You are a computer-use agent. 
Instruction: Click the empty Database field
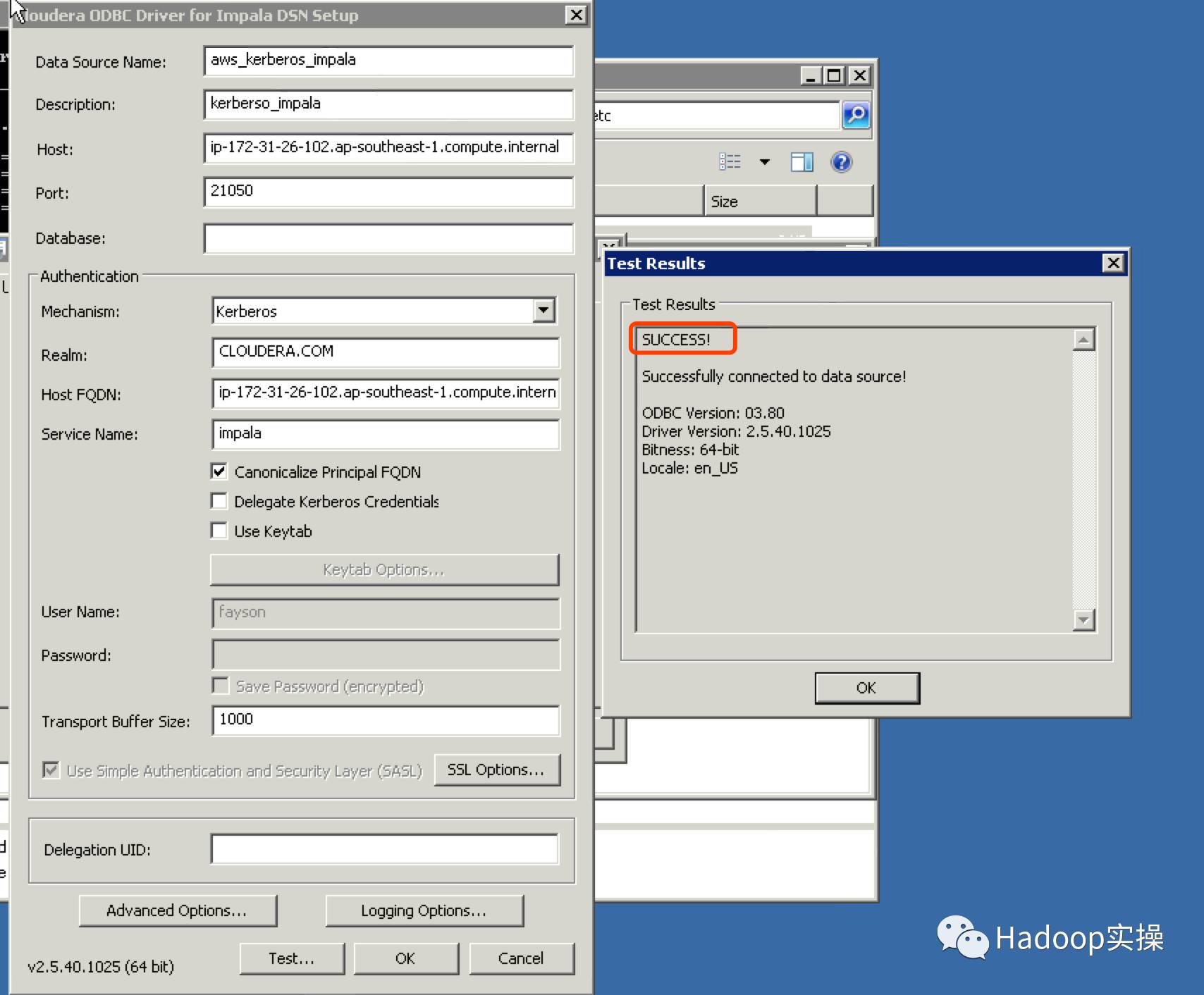coord(388,238)
